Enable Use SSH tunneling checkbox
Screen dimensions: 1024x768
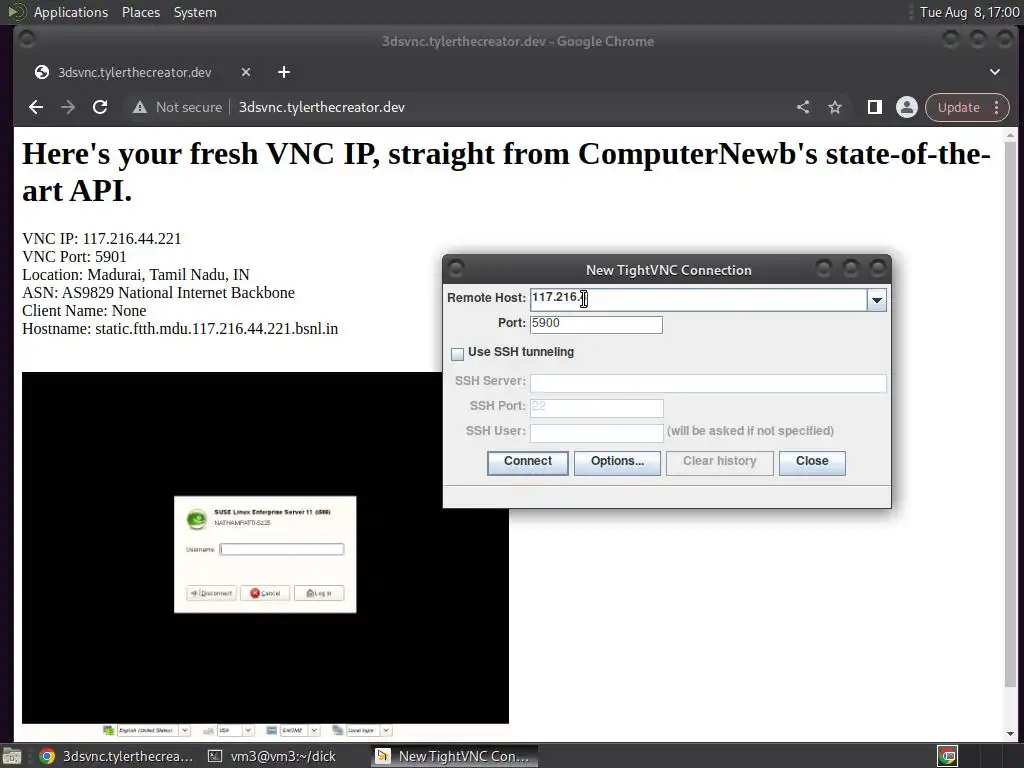point(457,354)
